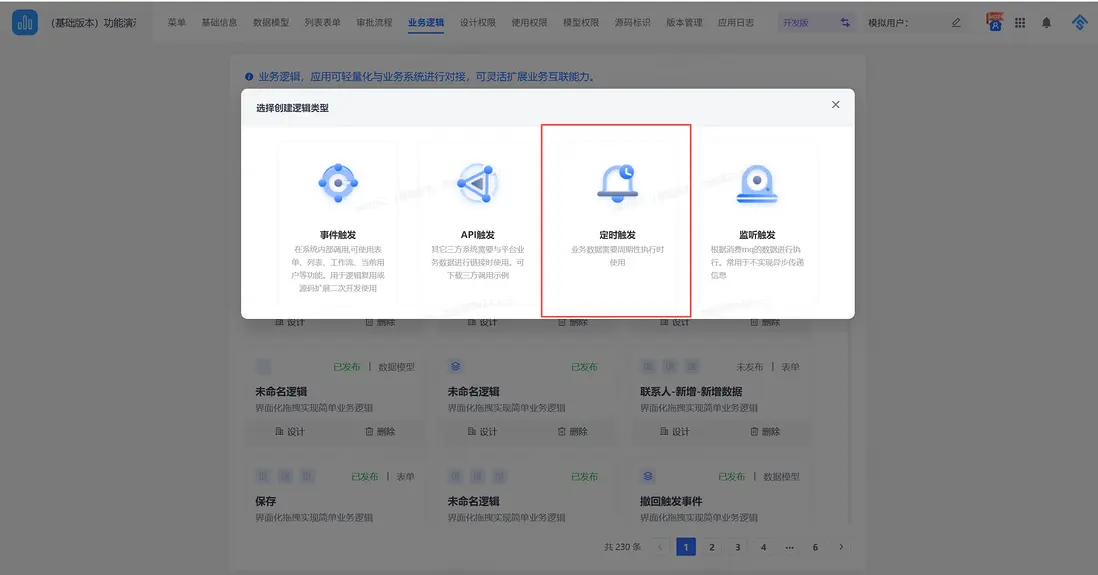
Task: Choose the API触发 triangle icon
Action: 478,183
